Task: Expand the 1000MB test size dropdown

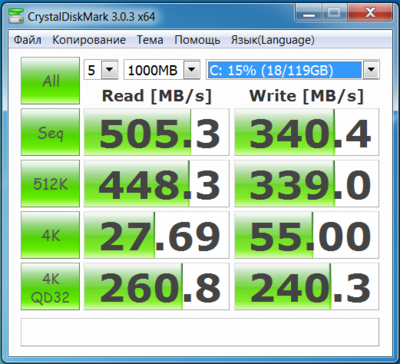Action: [x=162, y=70]
